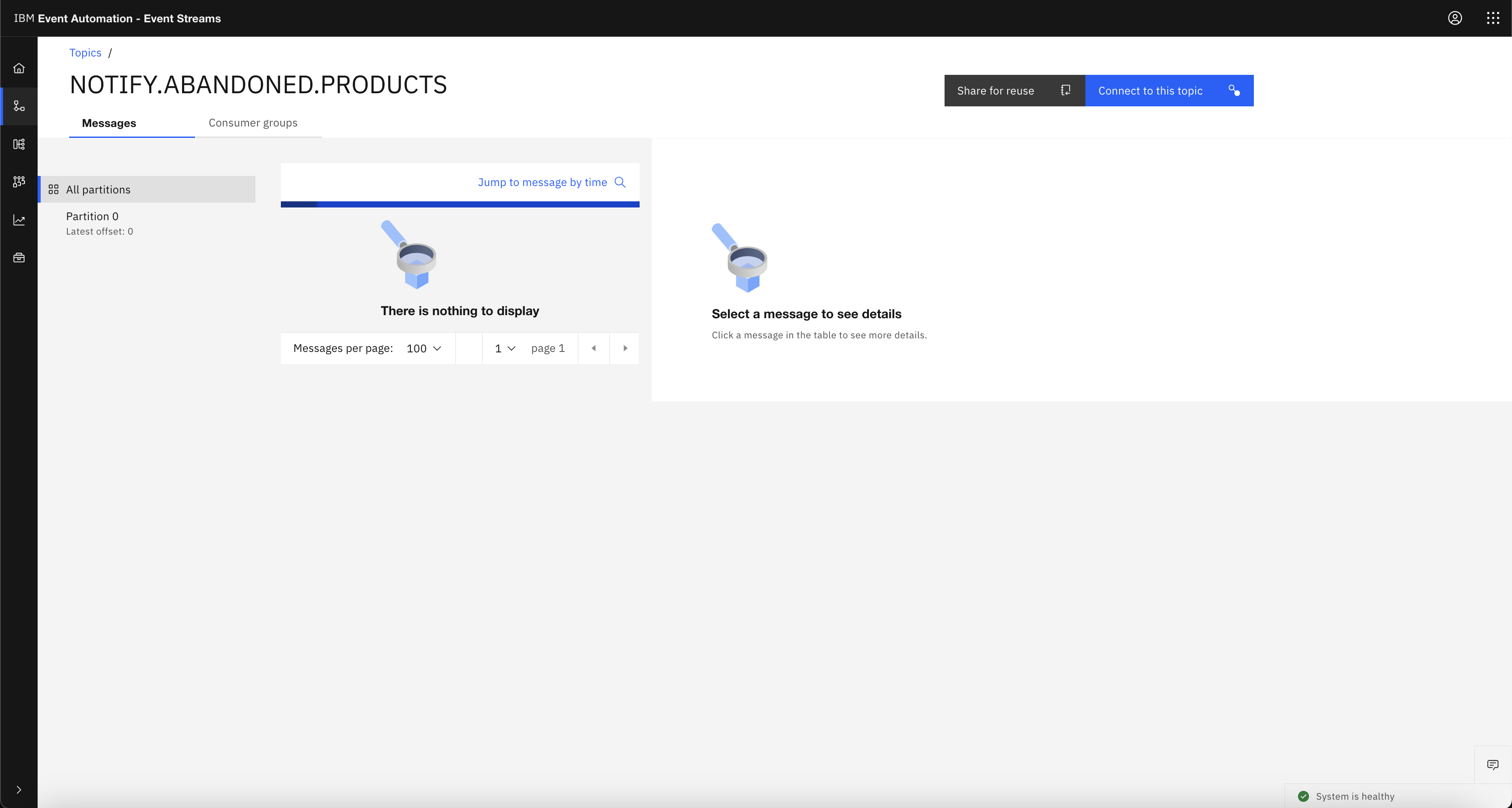Go to the next page arrow
This screenshot has width=1512, height=808.
coord(625,348)
